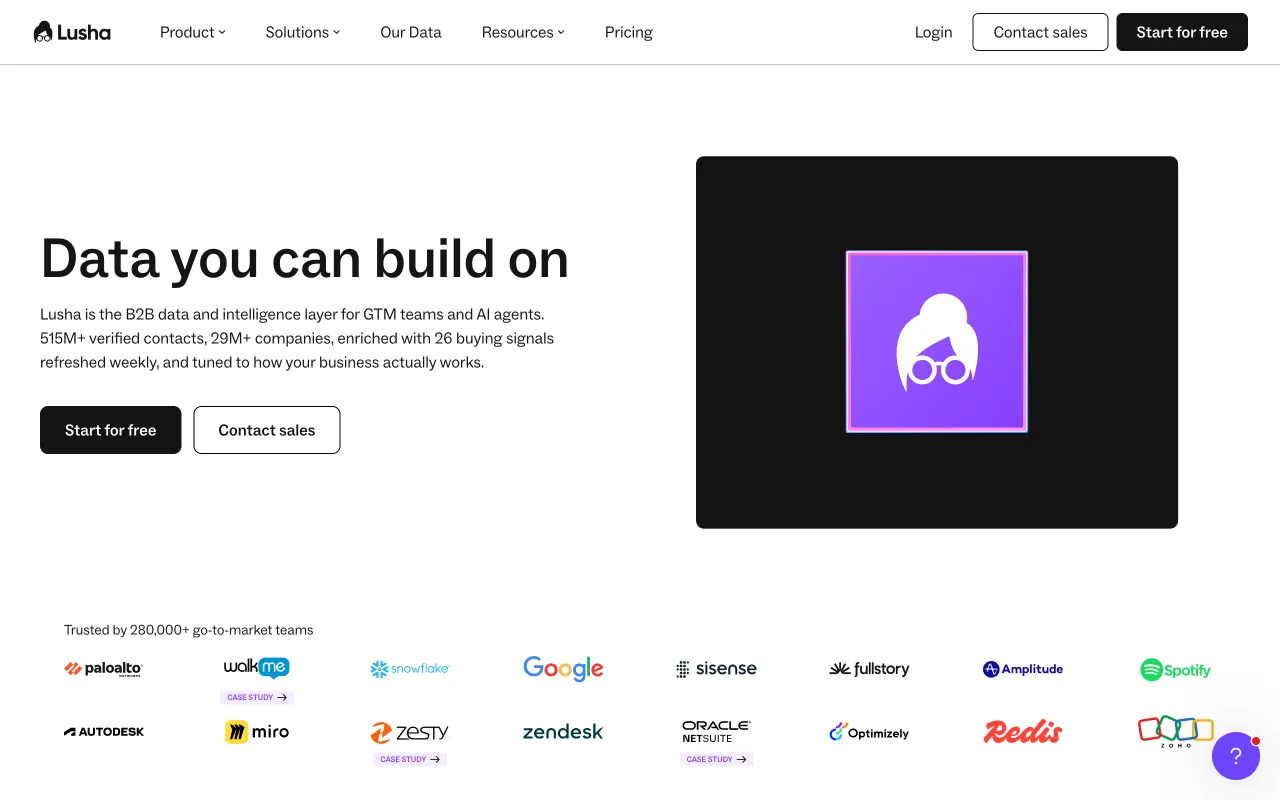Click the hero Contact sales button
This screenshot has height=800, width=1280.
(267, 430)
